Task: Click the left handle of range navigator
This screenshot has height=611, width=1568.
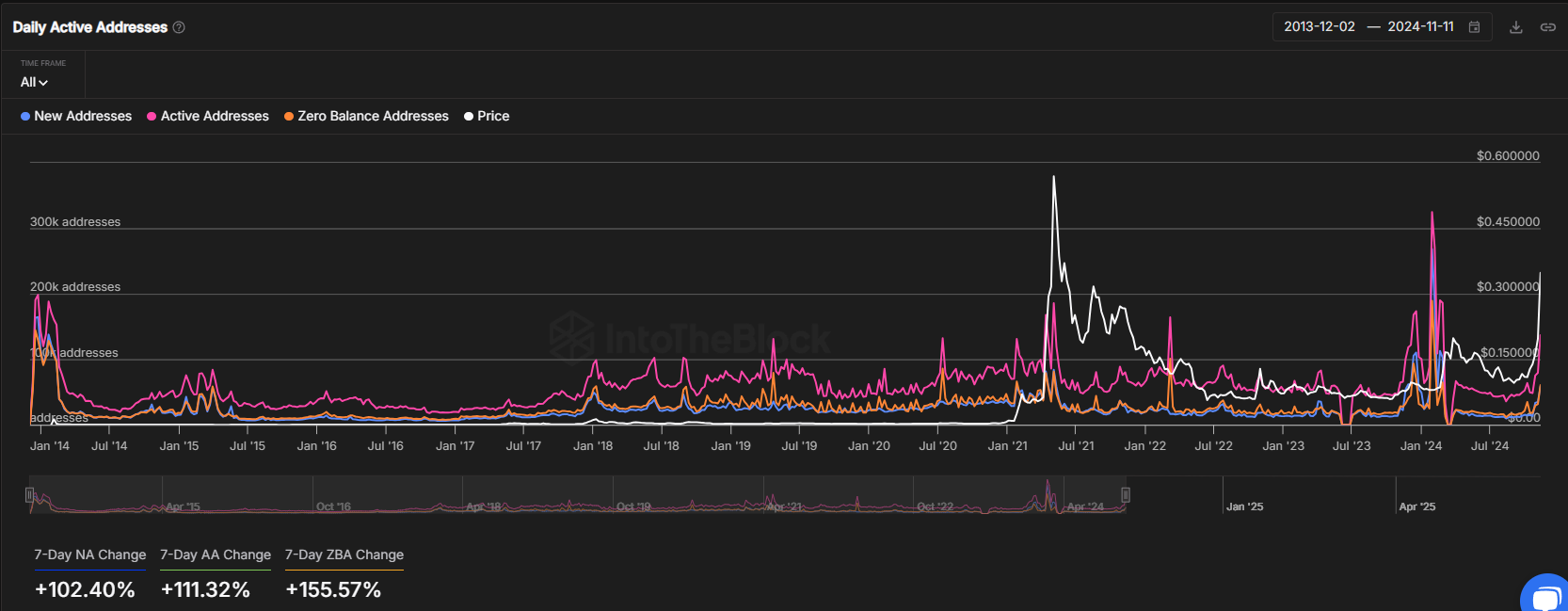Action: click(x=30, y=494)
